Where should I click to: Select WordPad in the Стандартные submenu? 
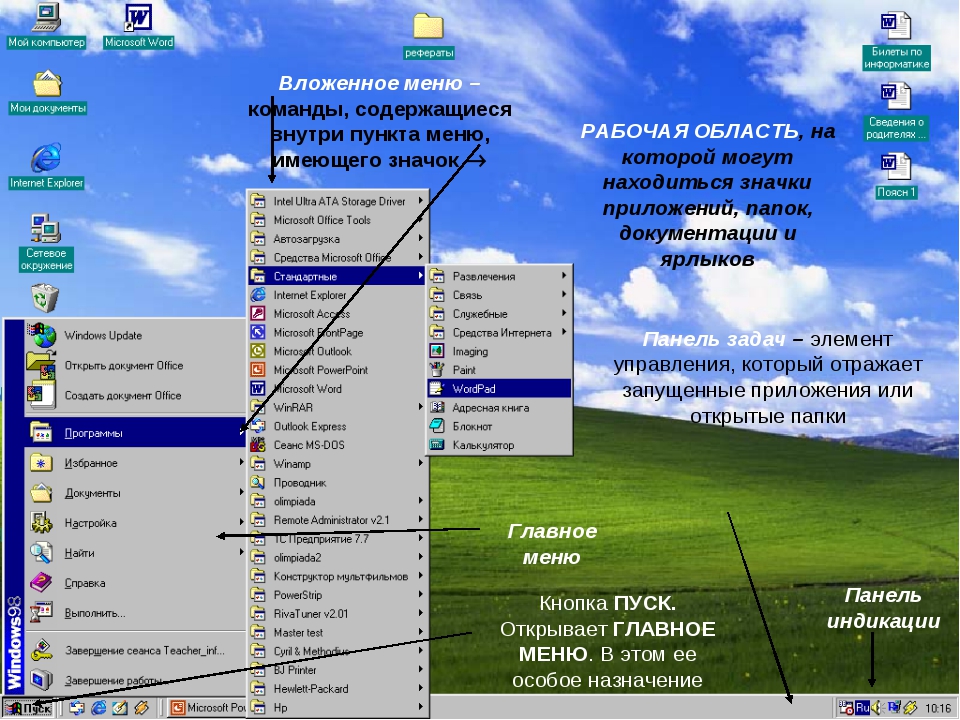(x=499, y=389)
